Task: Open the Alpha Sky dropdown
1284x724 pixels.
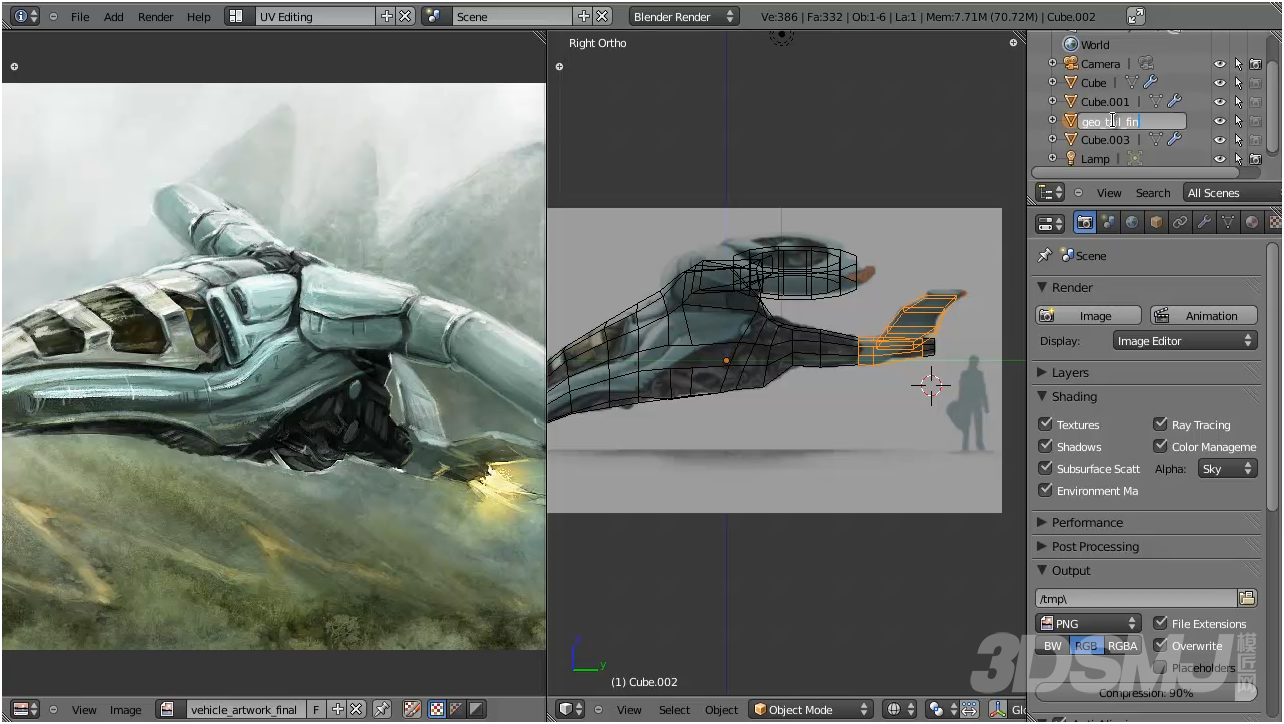Action: coord(1227,468)
